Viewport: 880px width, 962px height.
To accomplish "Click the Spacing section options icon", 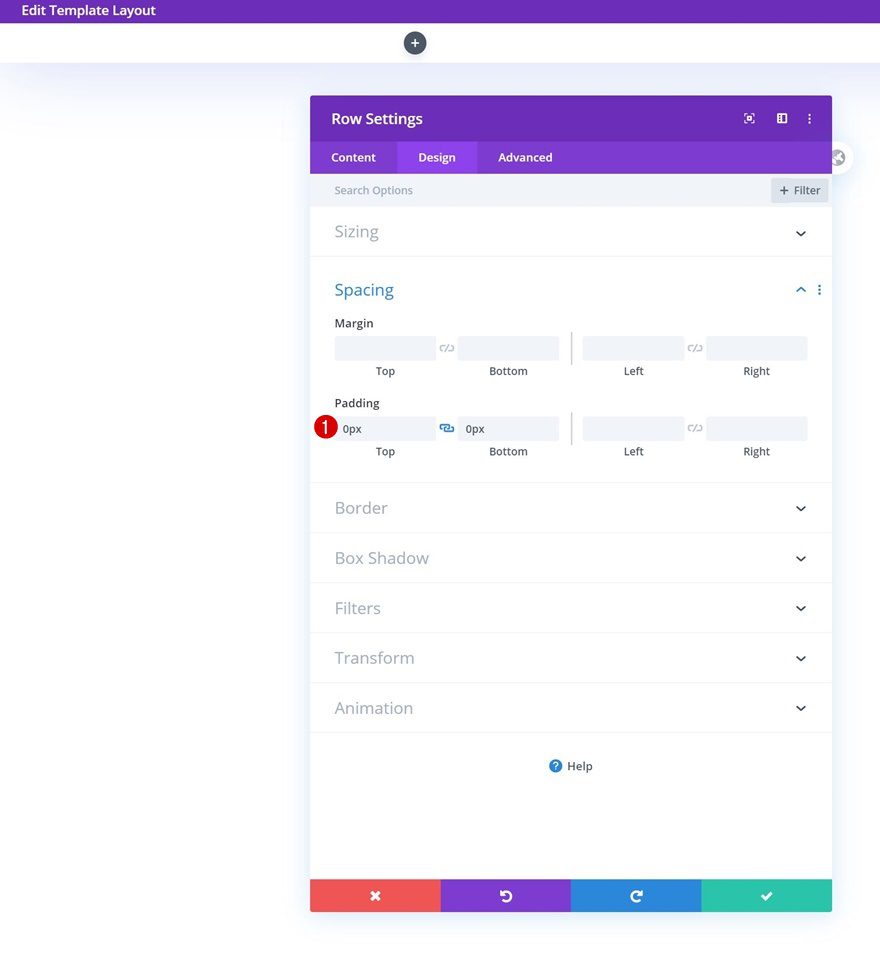I will 819,290.
